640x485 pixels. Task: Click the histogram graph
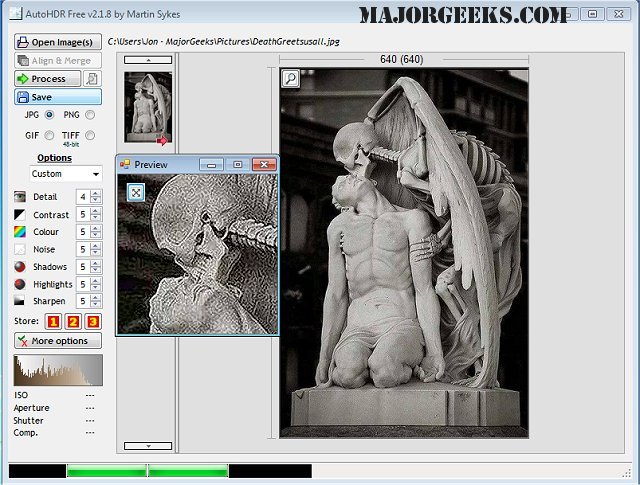click(x=58, y=370)
